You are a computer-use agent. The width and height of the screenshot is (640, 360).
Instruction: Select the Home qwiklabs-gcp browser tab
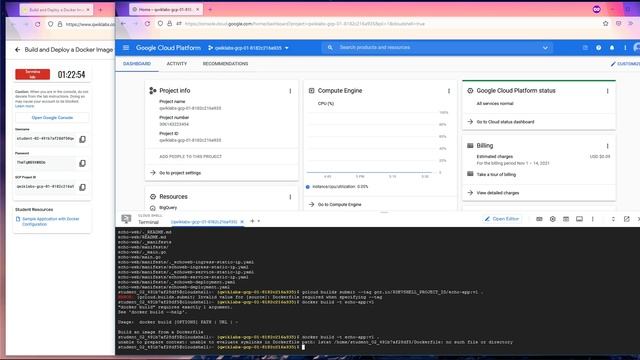165,9
